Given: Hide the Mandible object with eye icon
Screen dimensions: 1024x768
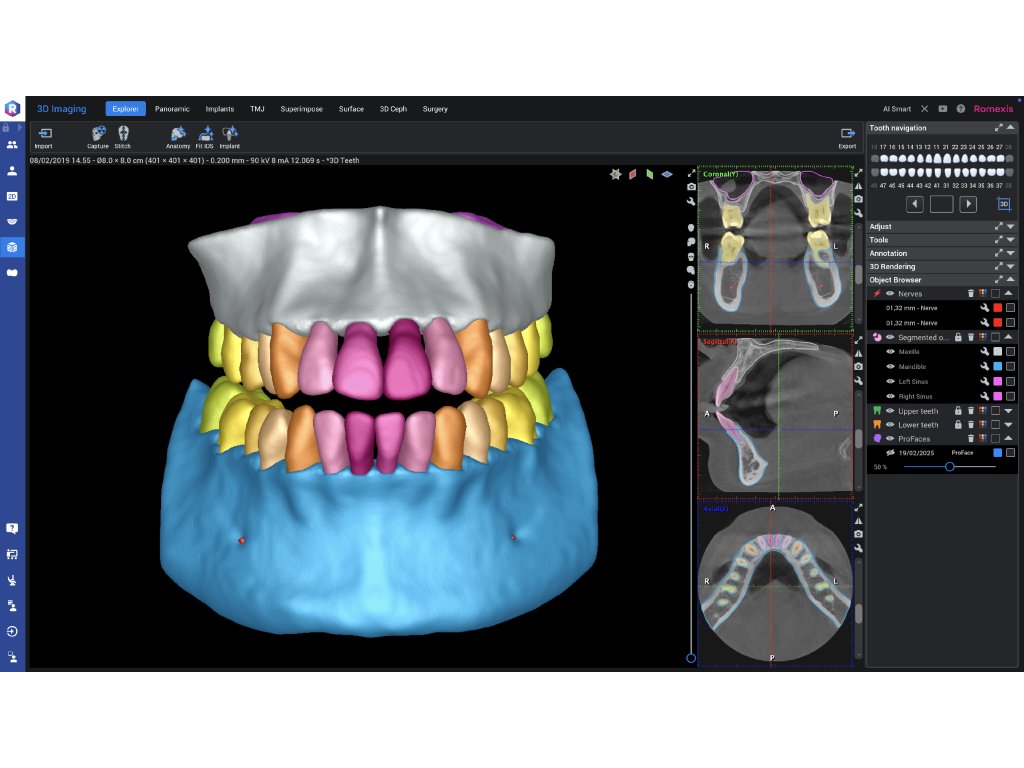Looking at the screenshot, I should [x=890, y=367].
